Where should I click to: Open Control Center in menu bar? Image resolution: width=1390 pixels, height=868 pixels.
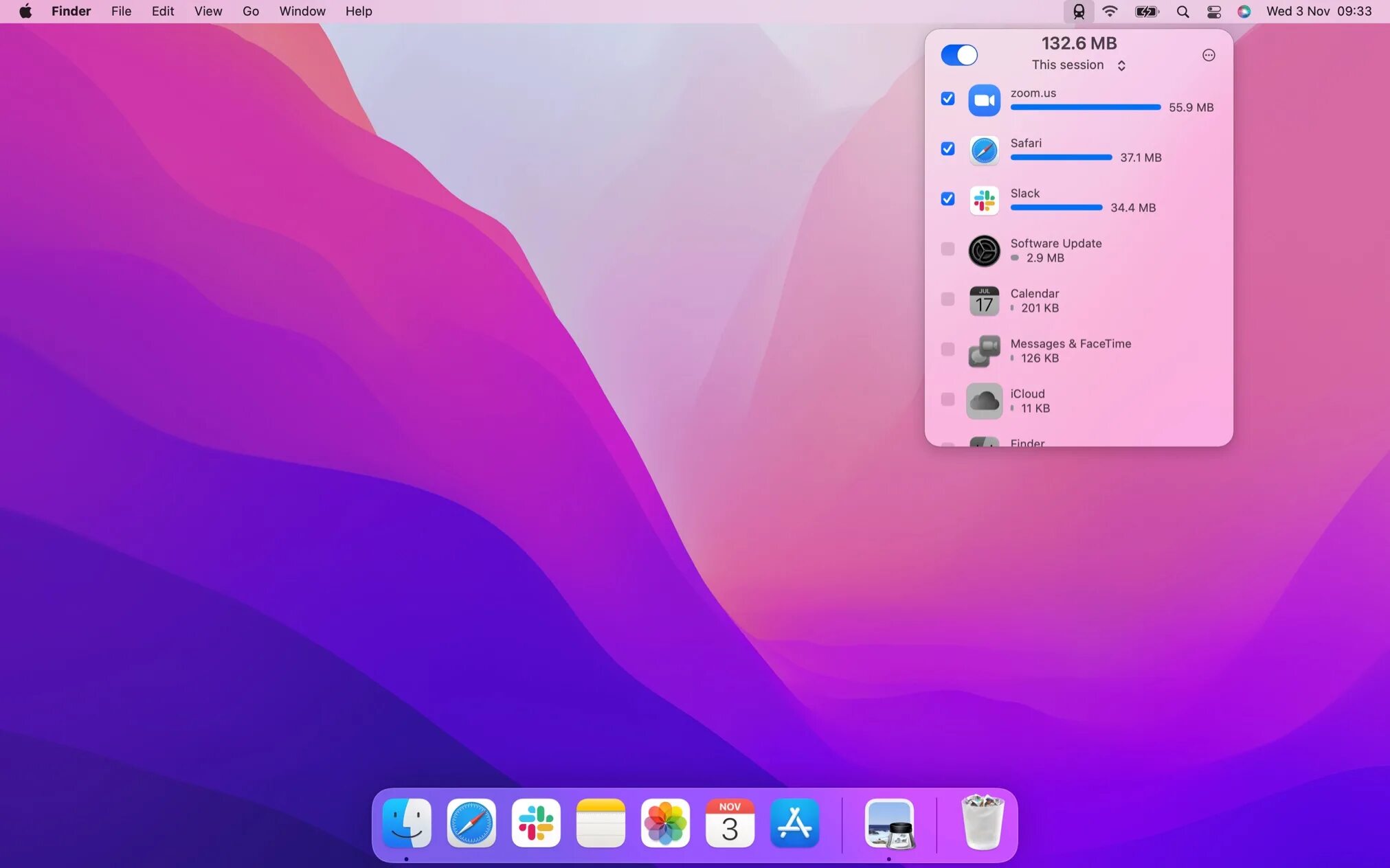pos(1213,12)
